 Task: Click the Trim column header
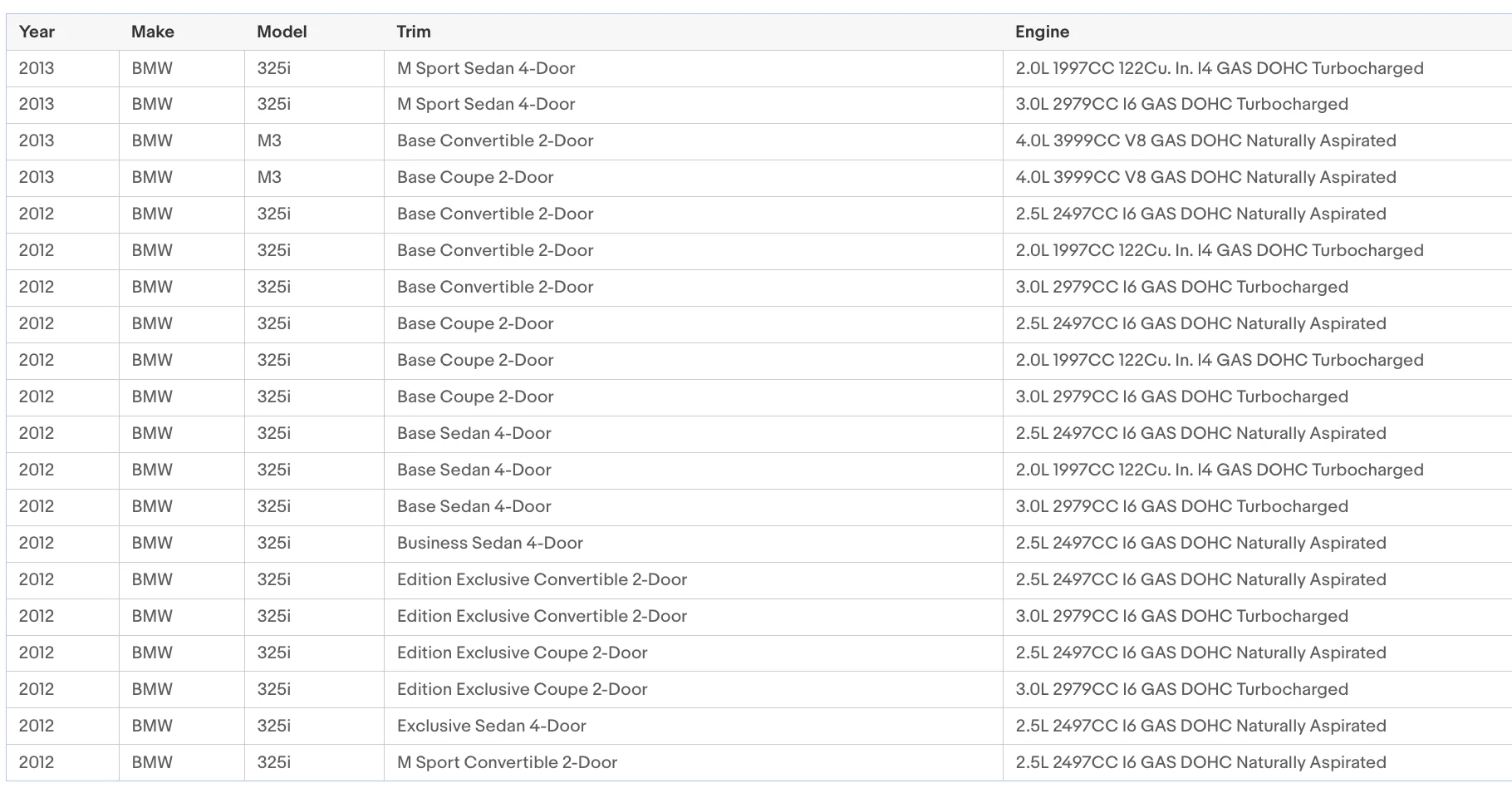tap(694, 32)
